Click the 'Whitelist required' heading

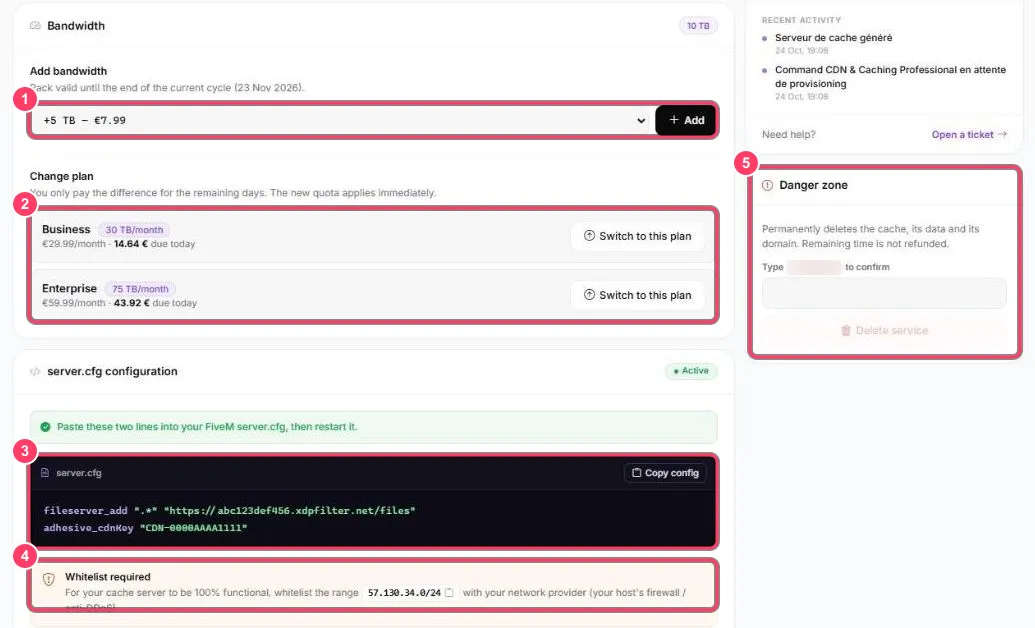coord(108,576)
